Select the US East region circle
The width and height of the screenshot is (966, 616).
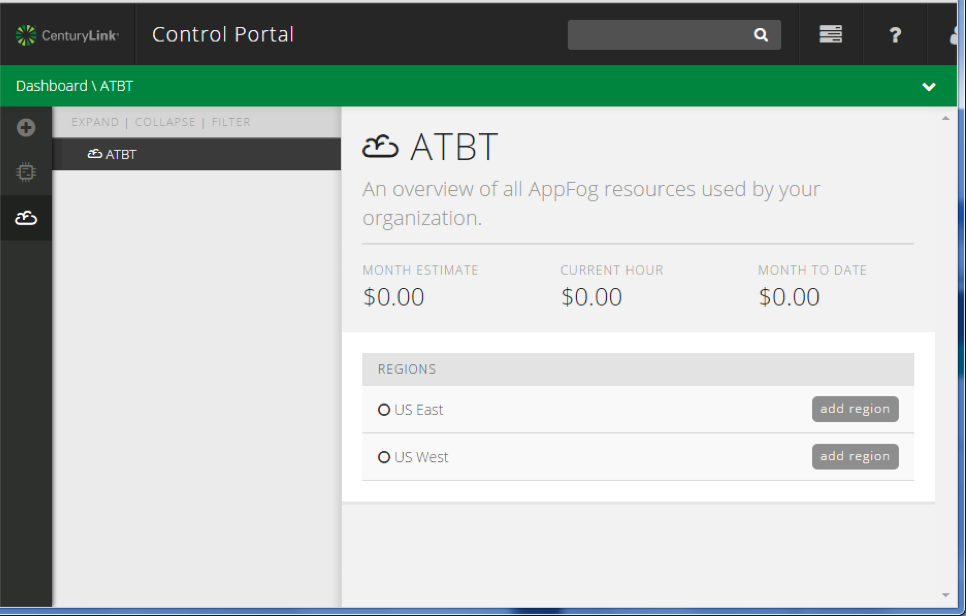click(x=384, y=410)
